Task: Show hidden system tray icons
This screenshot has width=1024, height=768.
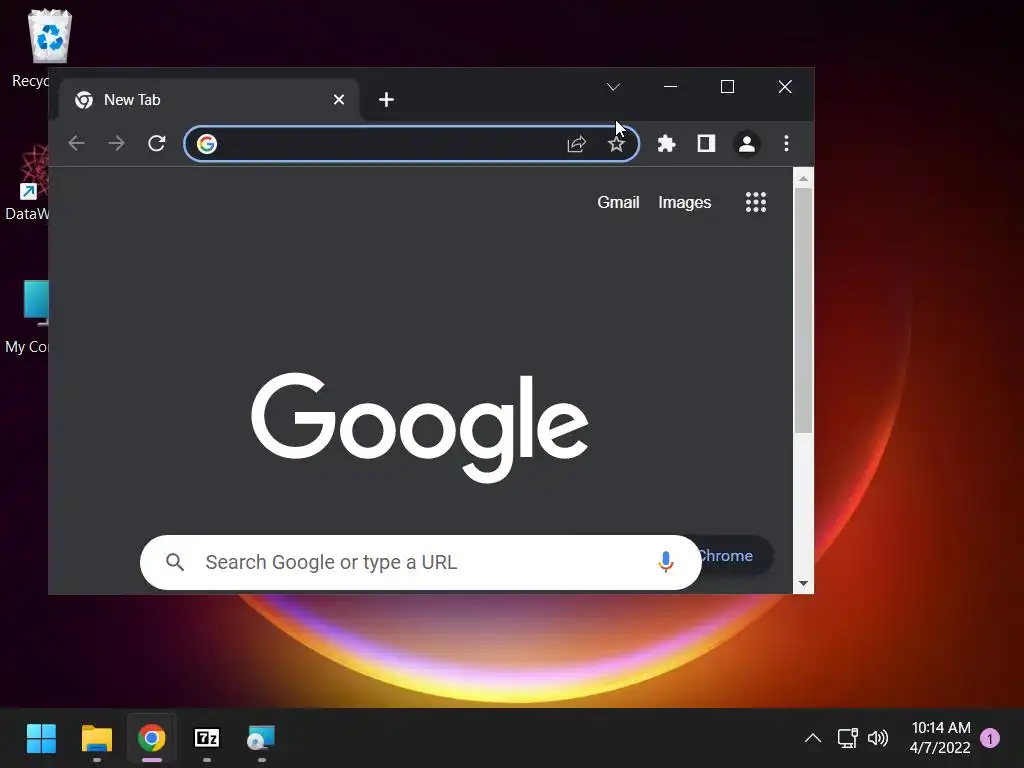Action: tap(812, 739)
